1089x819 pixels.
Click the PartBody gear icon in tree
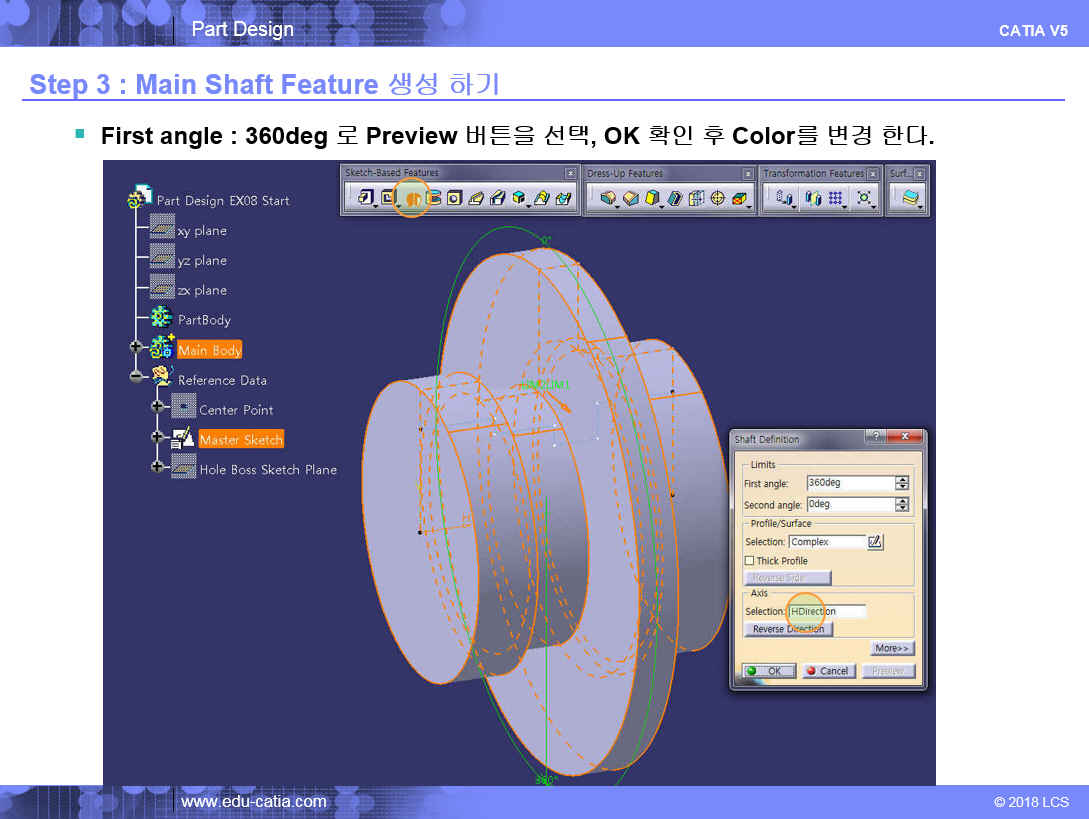[x=161, y=317]
